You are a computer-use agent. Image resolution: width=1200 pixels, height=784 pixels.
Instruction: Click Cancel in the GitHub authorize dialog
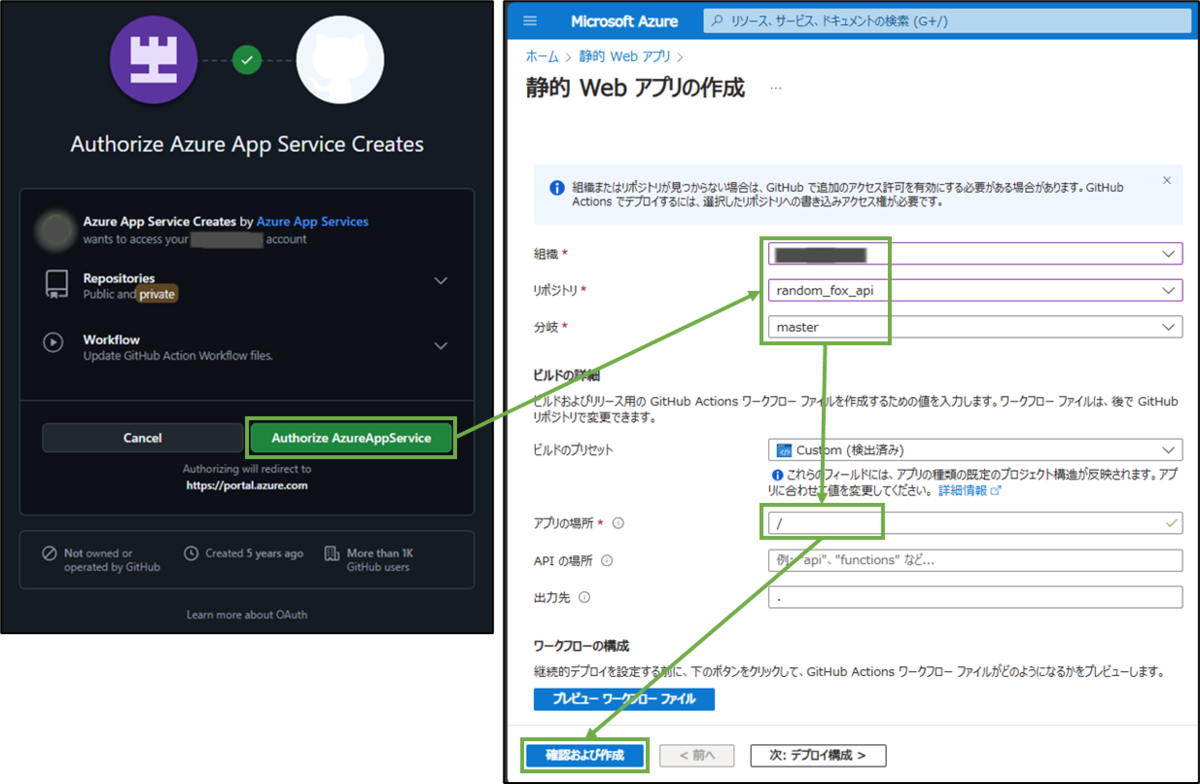coord(143,438)
